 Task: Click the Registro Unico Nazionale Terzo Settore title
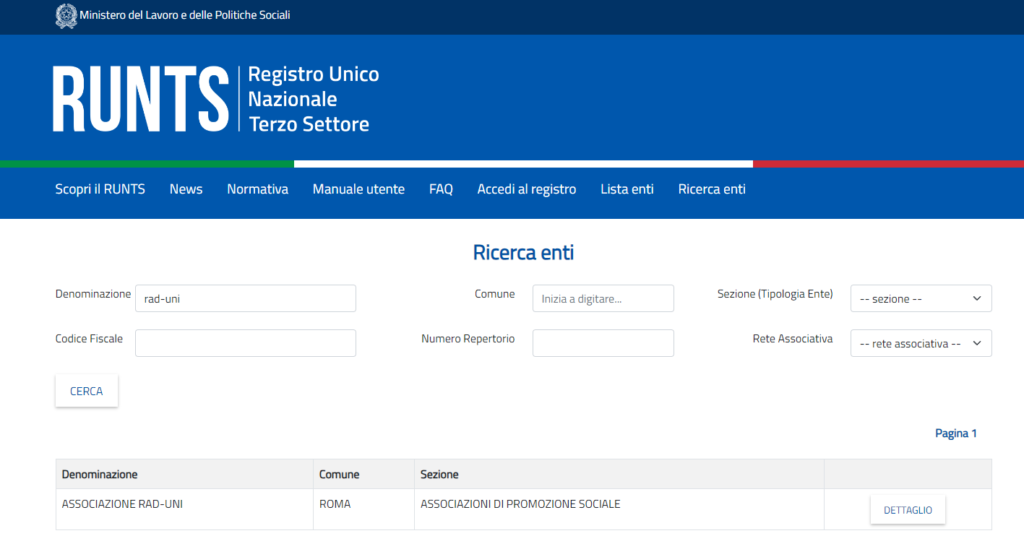(313, 100)
